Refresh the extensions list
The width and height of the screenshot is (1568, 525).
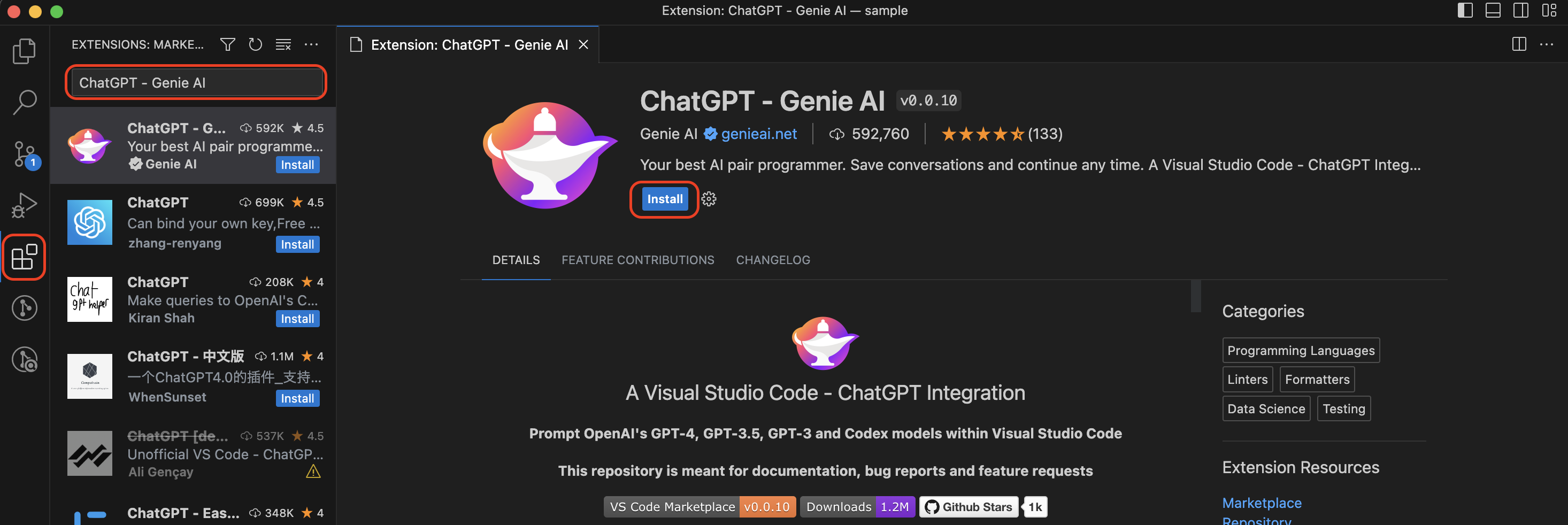tap(255, 44)
